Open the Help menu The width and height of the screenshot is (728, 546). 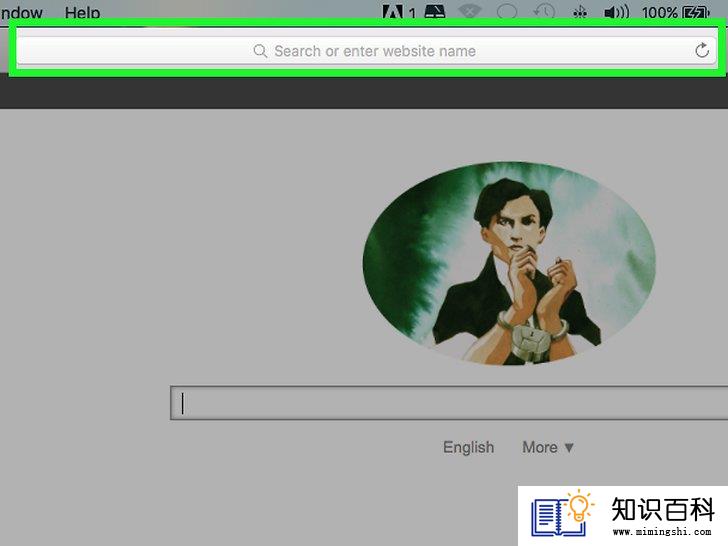[x=82, y=13]
